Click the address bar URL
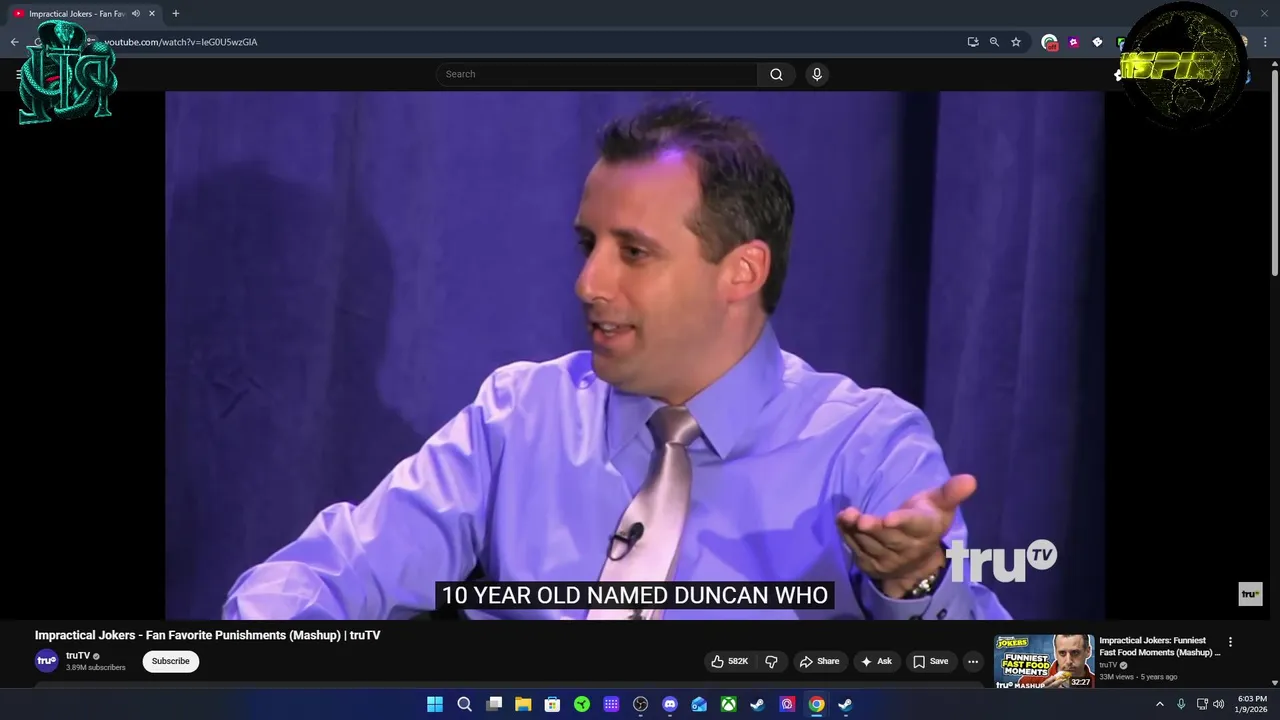This screenshot has width=1280, height=720. [181, 42]
